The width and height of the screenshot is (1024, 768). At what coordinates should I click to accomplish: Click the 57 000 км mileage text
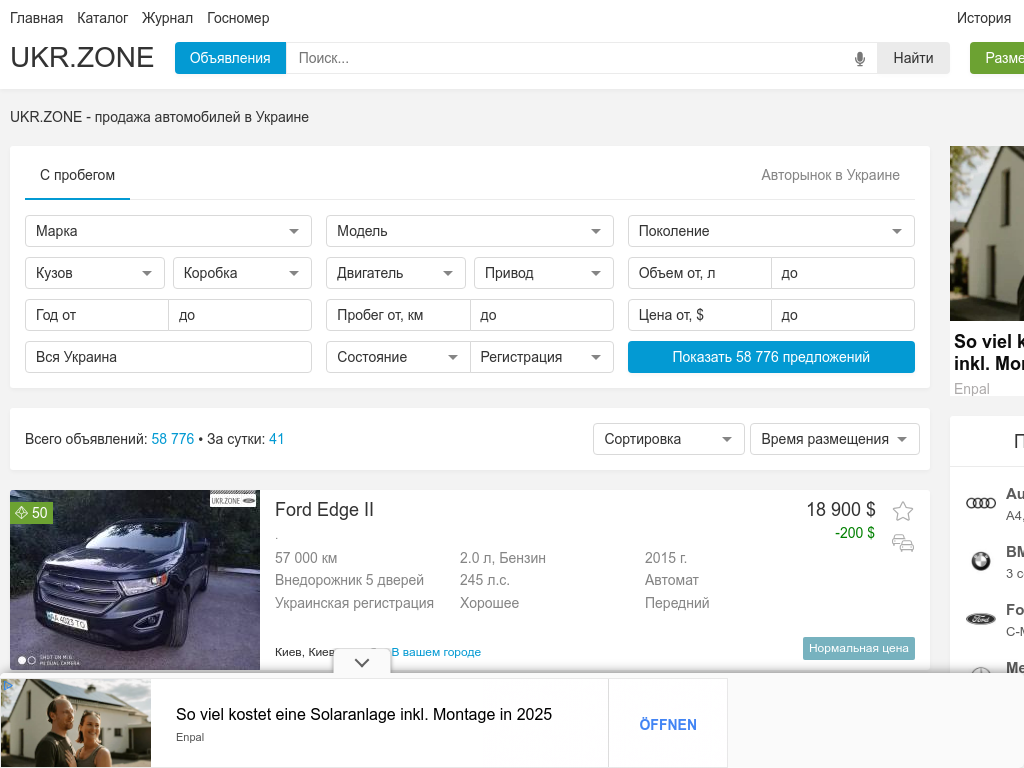[x=306, y=558]
